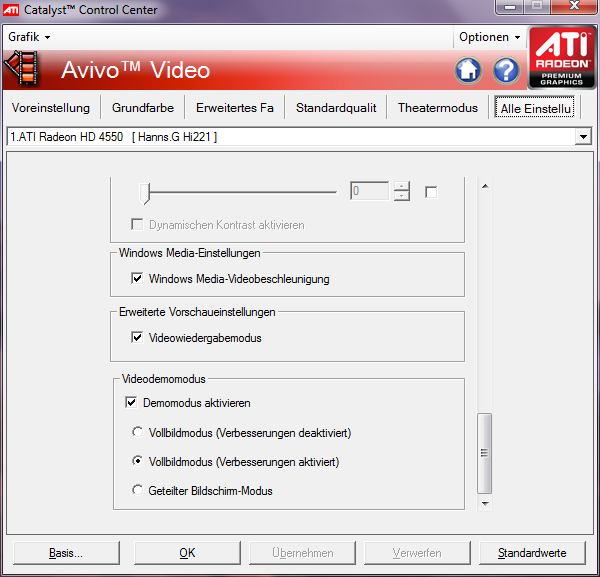This screenshot has width=600, height=577.
Task: Click the Erweiterte Vorschaueinstellungen group label
Action: pyautogui.click(x=197, y=312)
